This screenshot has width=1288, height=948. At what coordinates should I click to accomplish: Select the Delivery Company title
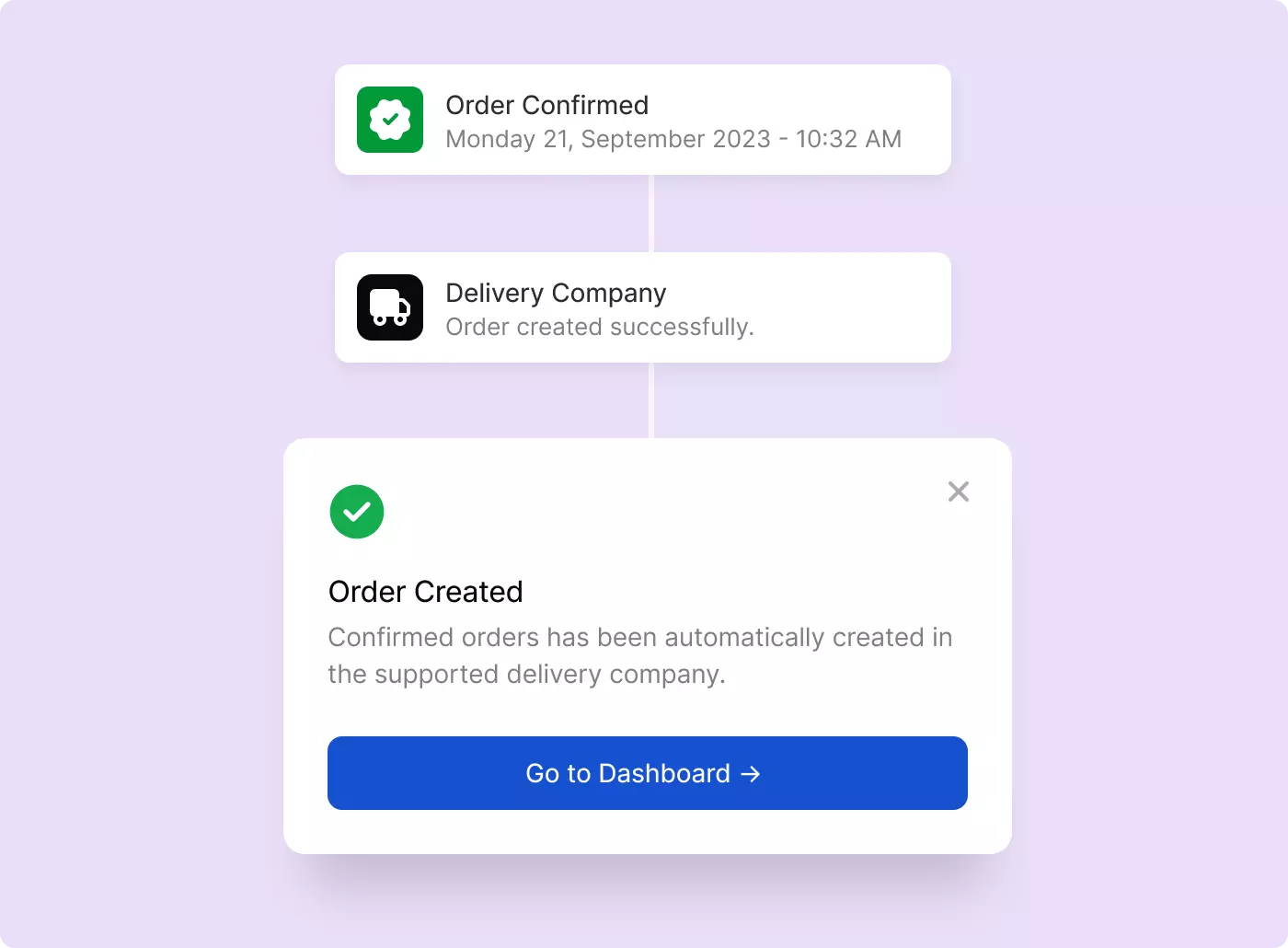click(x=556, y=293)
